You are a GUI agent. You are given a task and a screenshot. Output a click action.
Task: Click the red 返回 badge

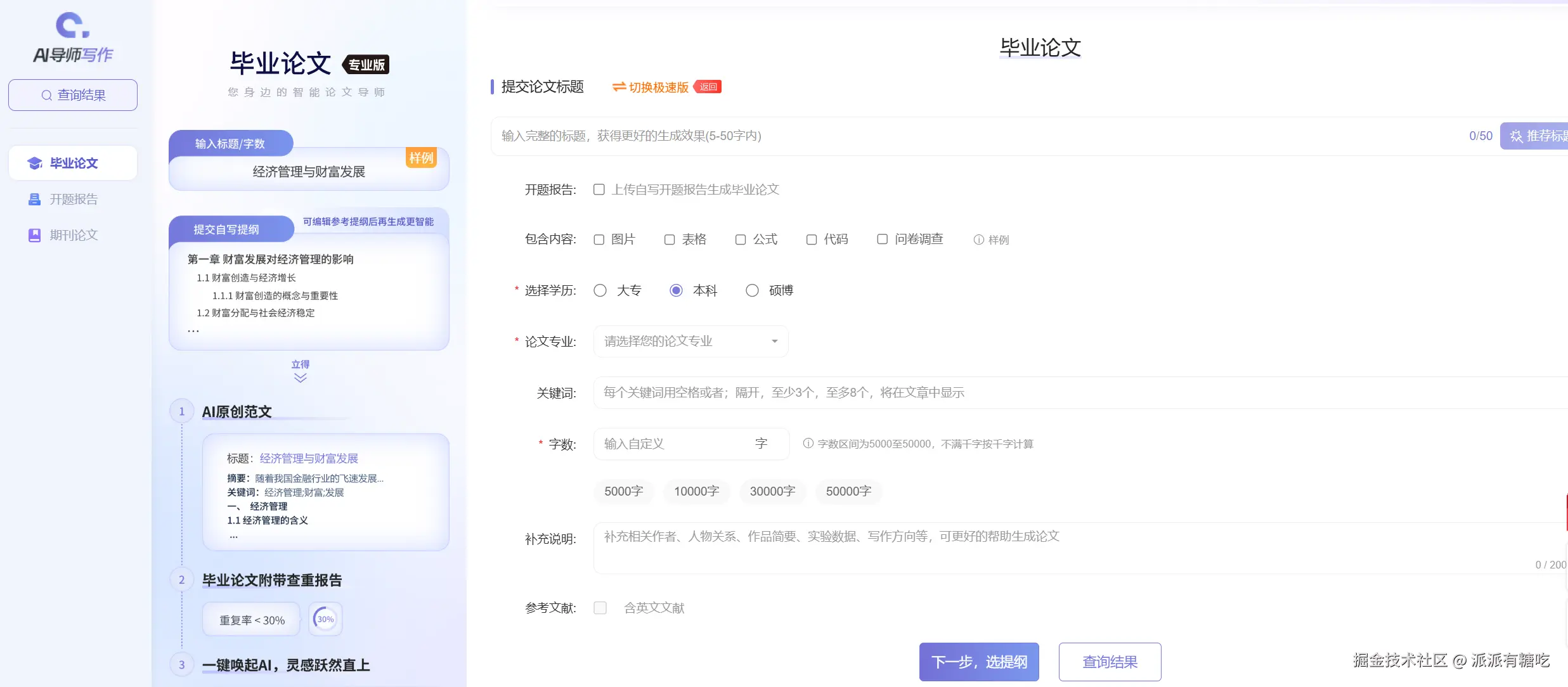[708, 87]
